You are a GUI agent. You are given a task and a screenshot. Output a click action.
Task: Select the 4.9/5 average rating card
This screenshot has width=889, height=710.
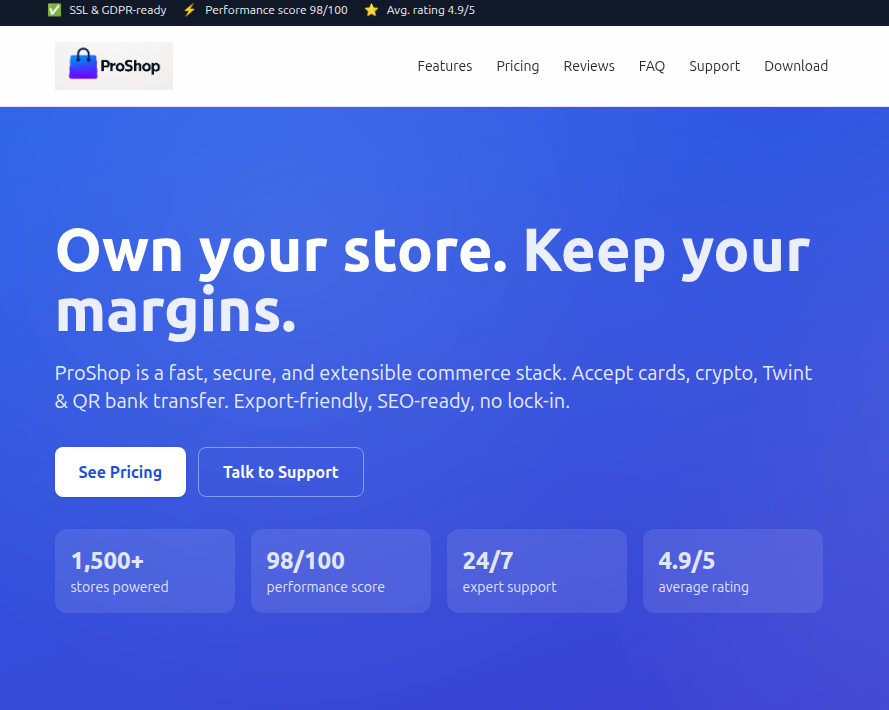[x=732, y=571]
